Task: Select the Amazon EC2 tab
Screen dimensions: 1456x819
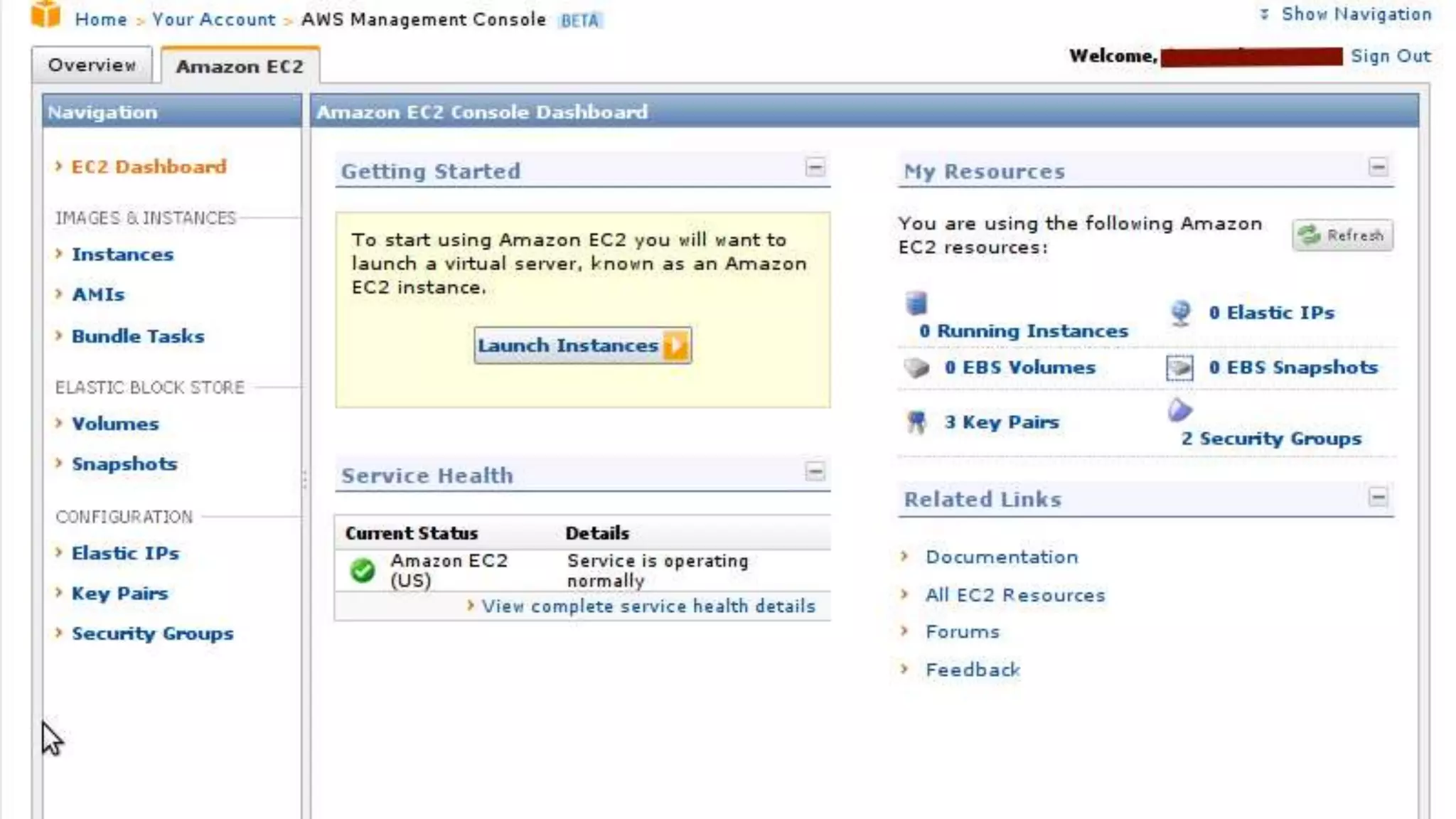Action: tap(240, 67)
